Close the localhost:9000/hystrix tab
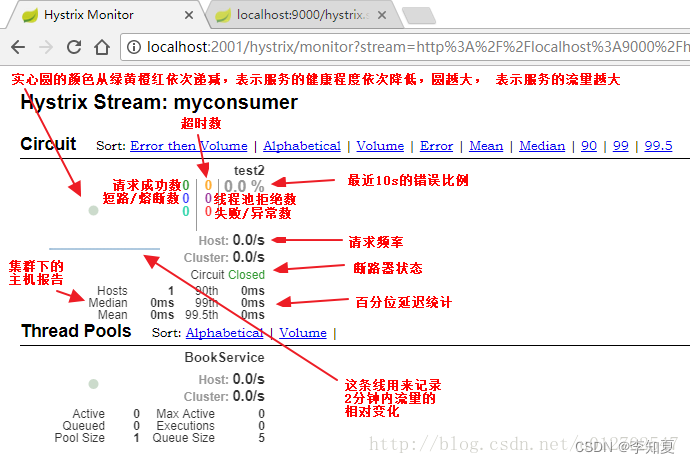This screenshot has height=464, width=690. 382,15
